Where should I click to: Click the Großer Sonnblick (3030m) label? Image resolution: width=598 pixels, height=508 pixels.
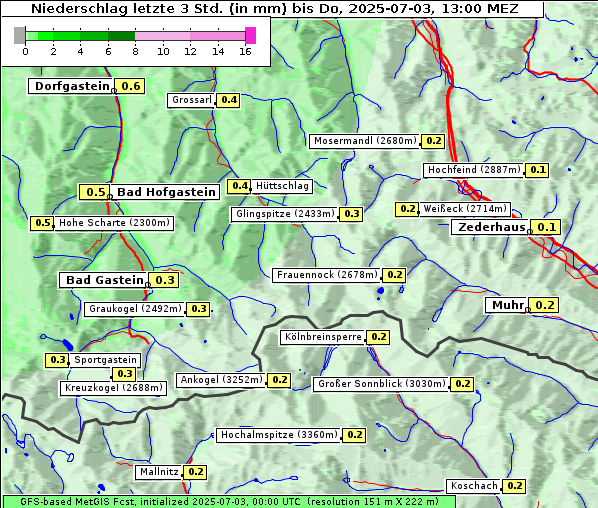[381, 384]
